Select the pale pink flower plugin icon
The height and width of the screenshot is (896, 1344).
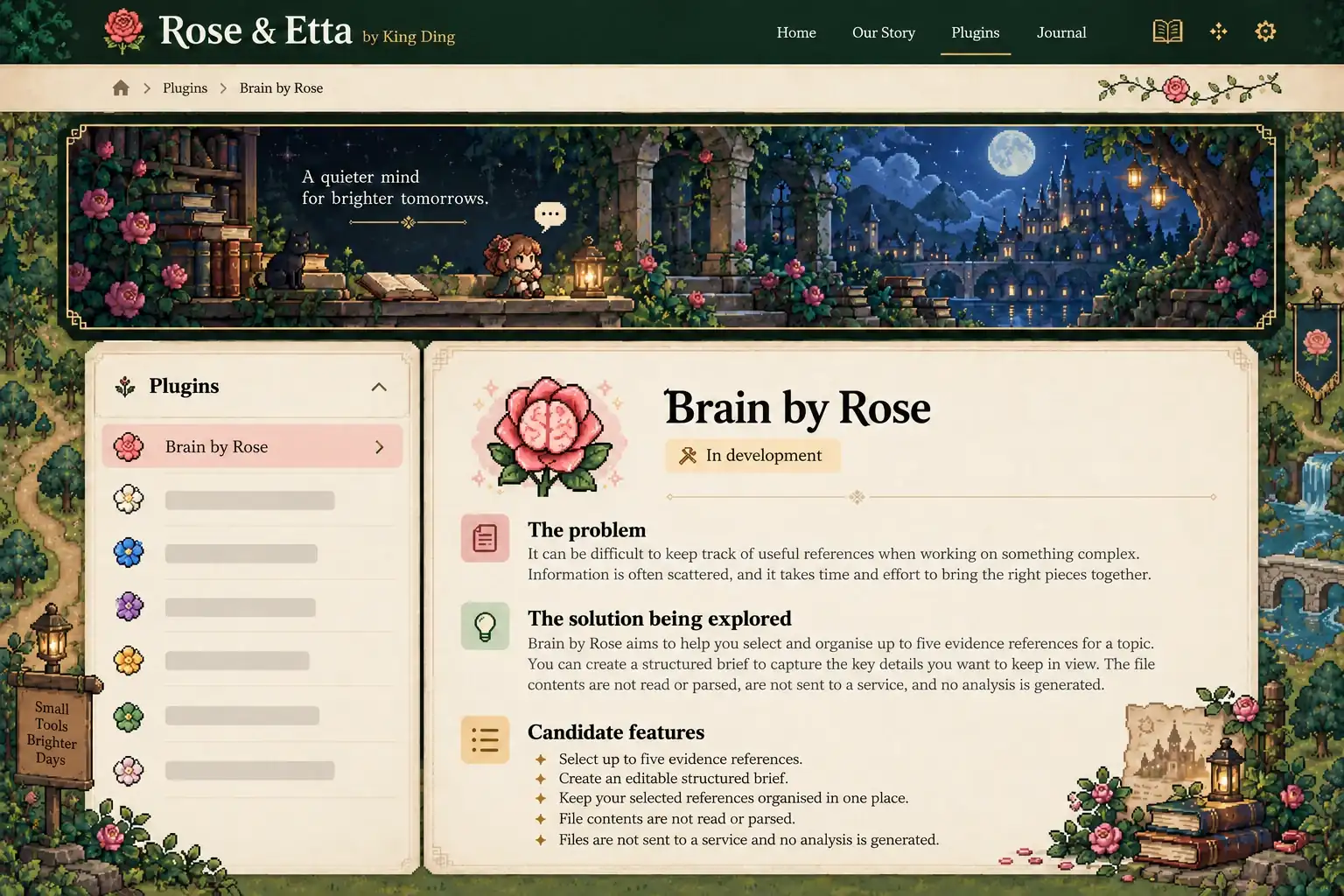click(129, 771)
